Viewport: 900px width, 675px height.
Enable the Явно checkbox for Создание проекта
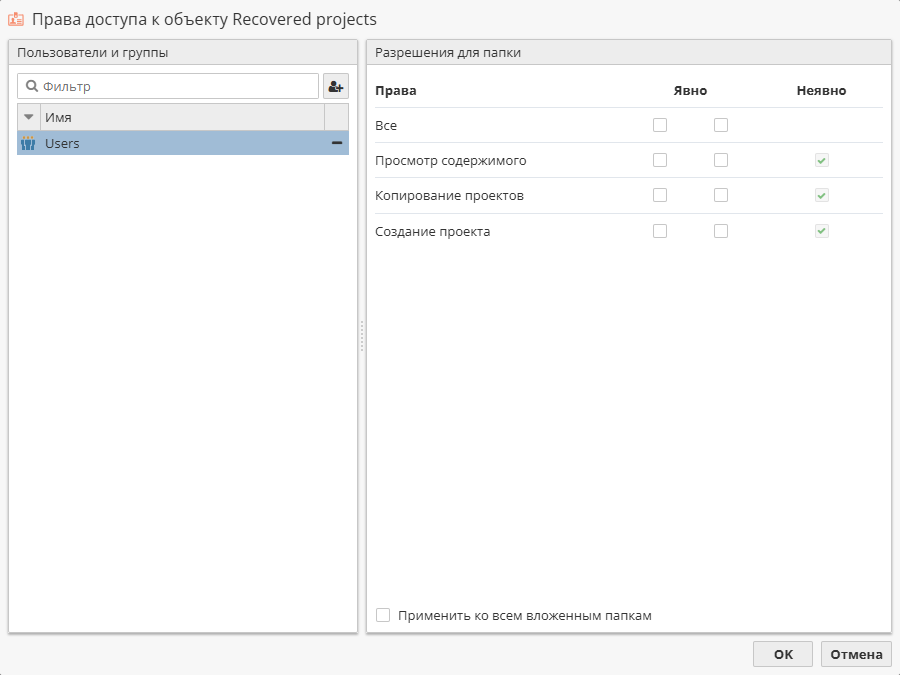coord(659,230)
